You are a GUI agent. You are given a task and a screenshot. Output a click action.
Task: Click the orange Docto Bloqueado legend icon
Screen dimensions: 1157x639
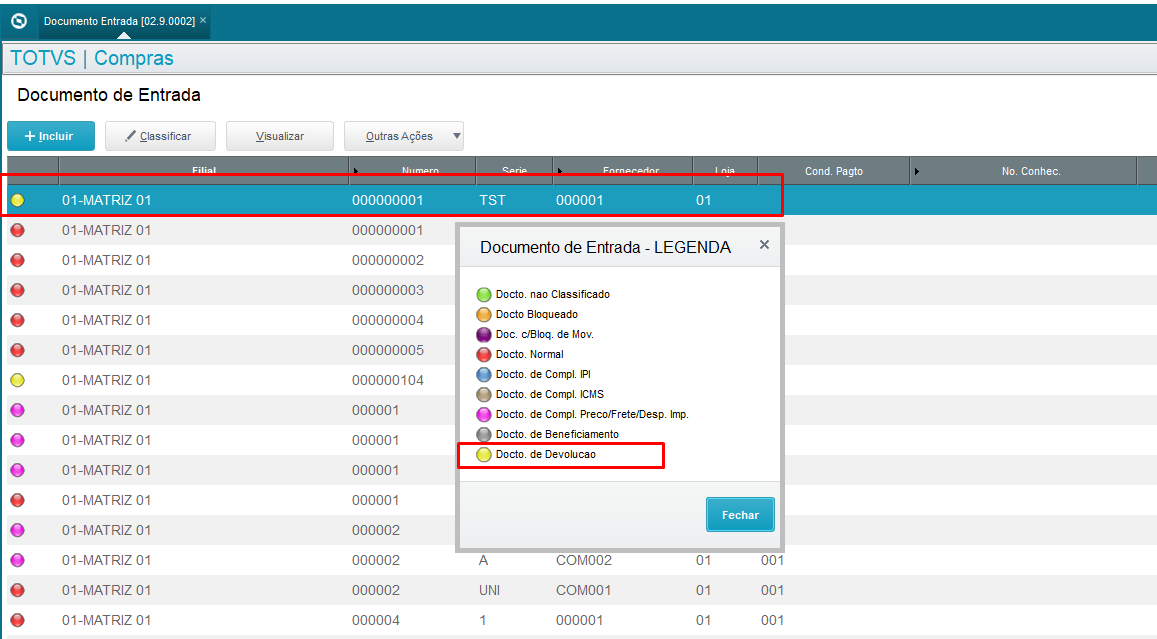click(x=483, y=314)
